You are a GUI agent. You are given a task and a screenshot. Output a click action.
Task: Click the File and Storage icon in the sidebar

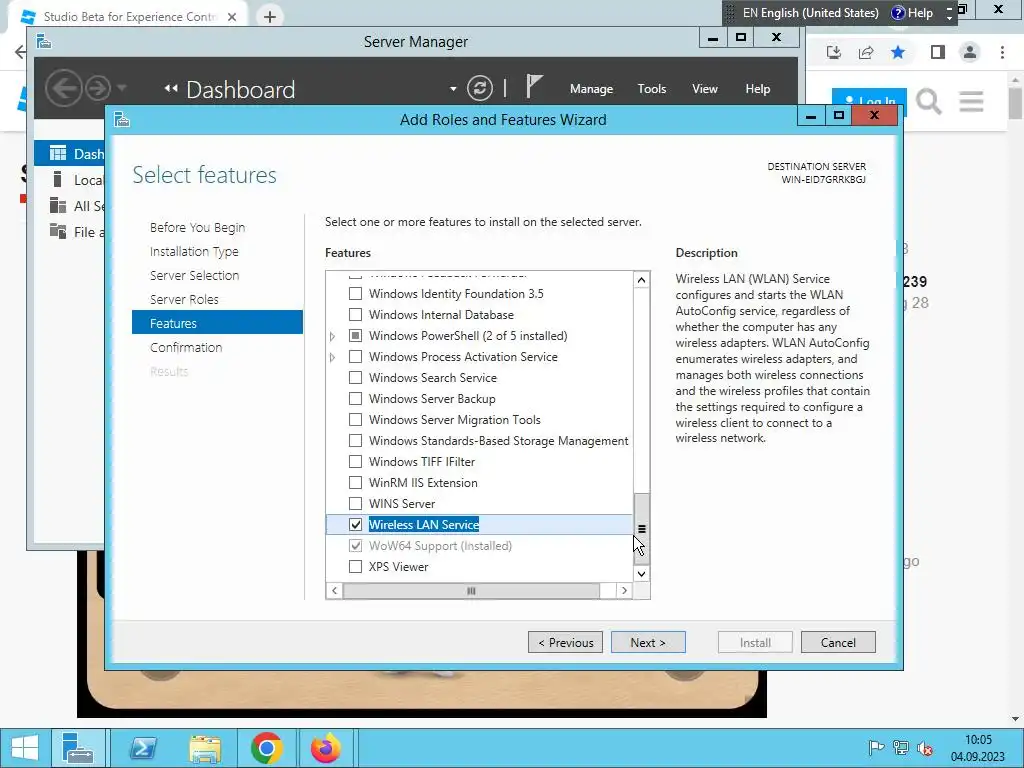tap(57, 231)
